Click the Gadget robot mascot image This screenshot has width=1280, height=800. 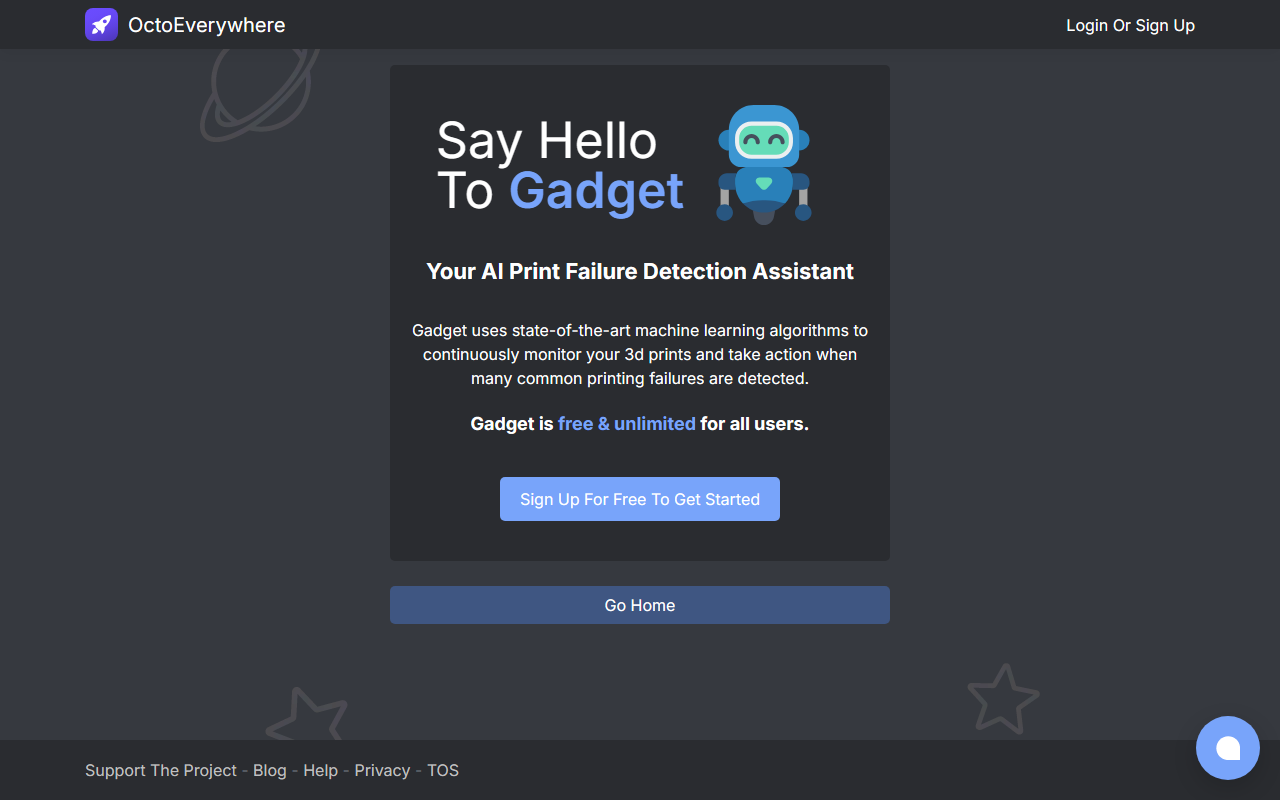click(x=764, y=165)
